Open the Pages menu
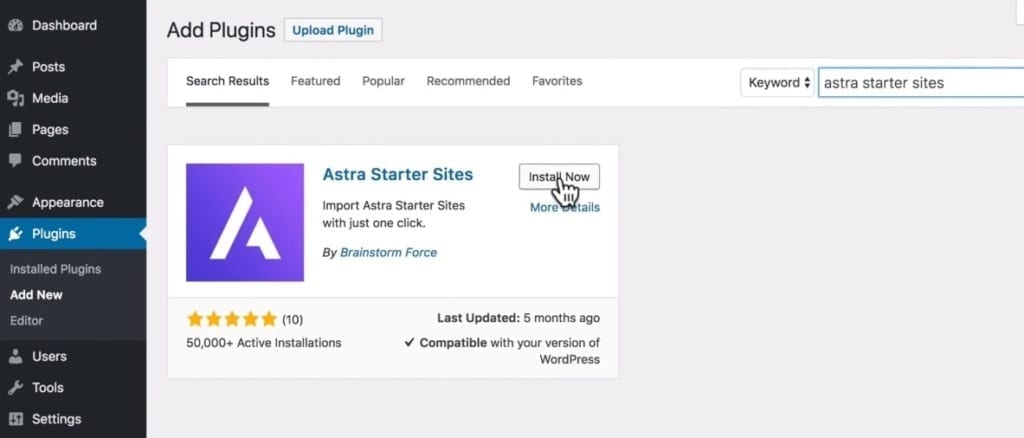The height and width of the screenshot is (438, 1024). pyautogui.click(x=50, y=130)
